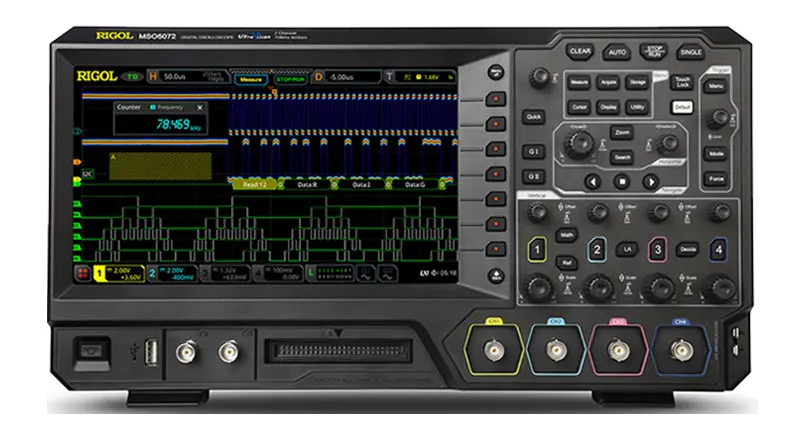The width and height of the screenshot is (810, 440).
Task: Open the Measure menu key
Action: 579,82
